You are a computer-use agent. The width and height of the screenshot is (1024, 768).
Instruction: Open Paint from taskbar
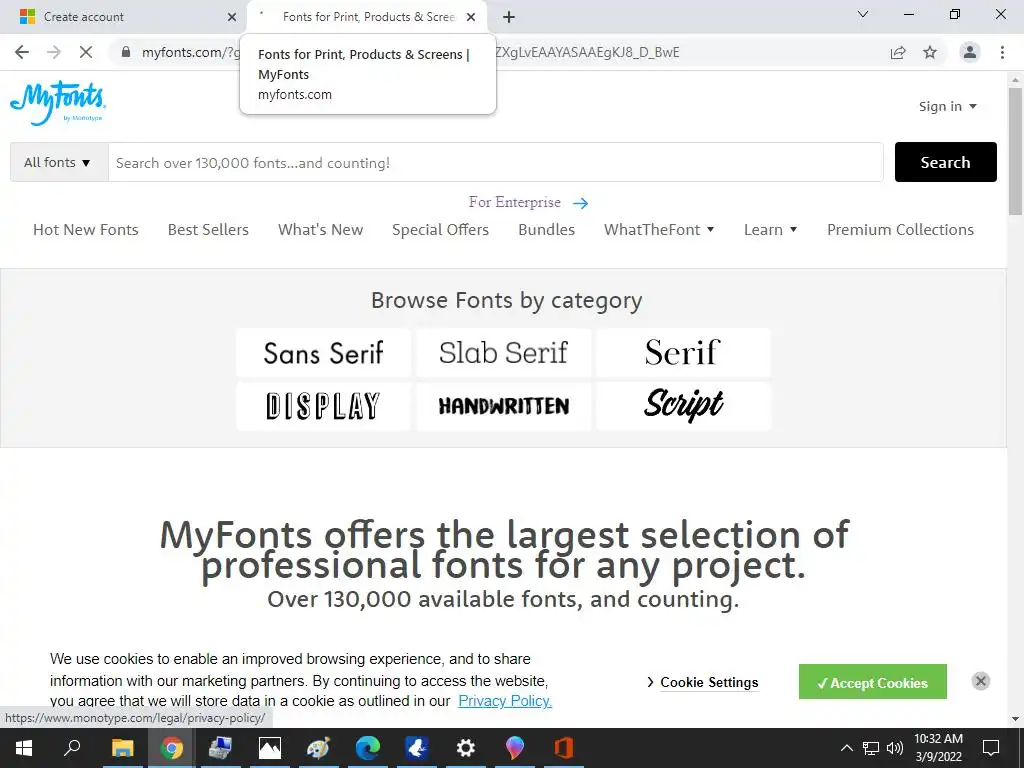pyautogui.click(x=318, y=748)
